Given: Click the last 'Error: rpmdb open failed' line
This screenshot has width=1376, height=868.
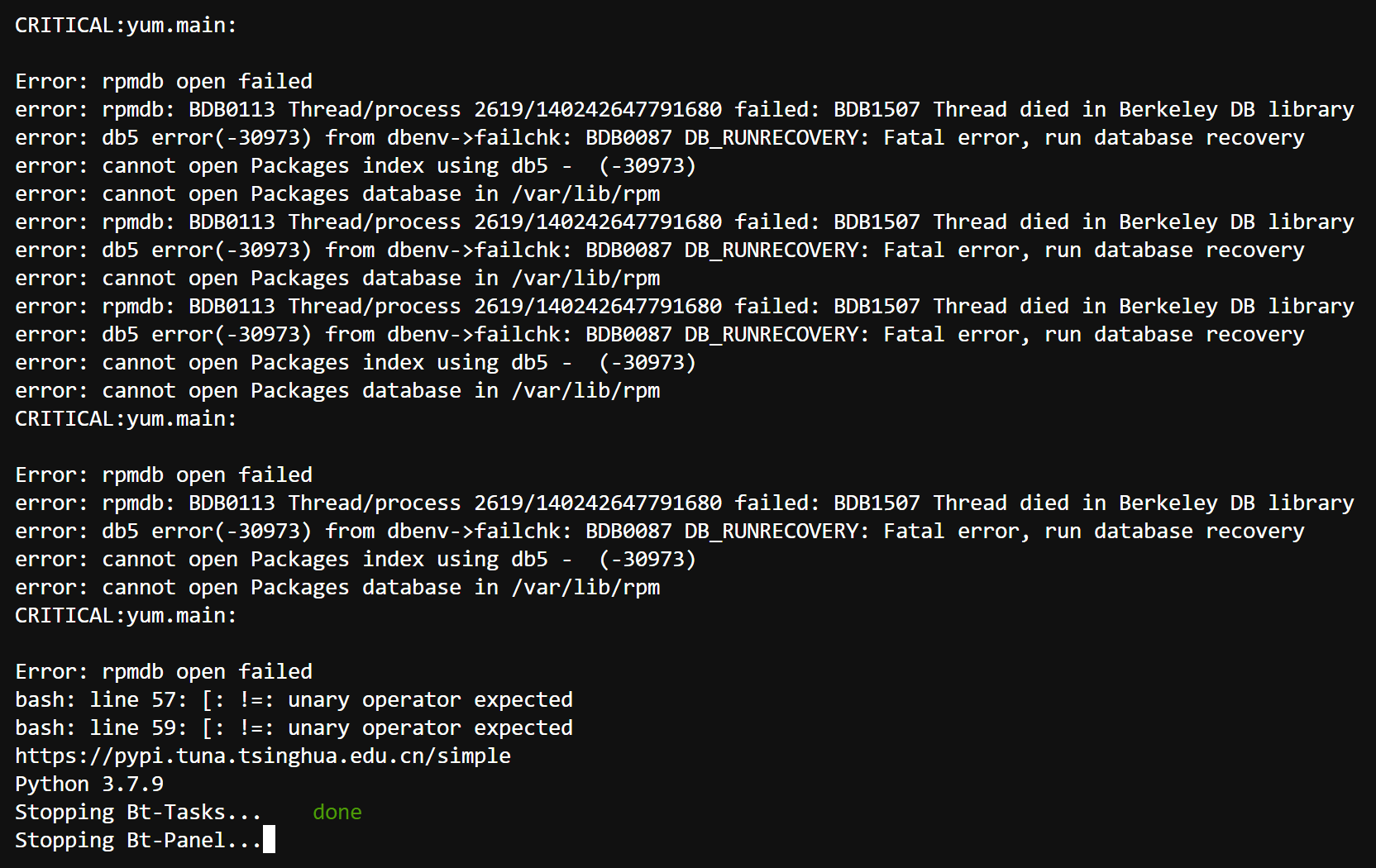Looking at the screenshot, I should (x=164, y=672).
